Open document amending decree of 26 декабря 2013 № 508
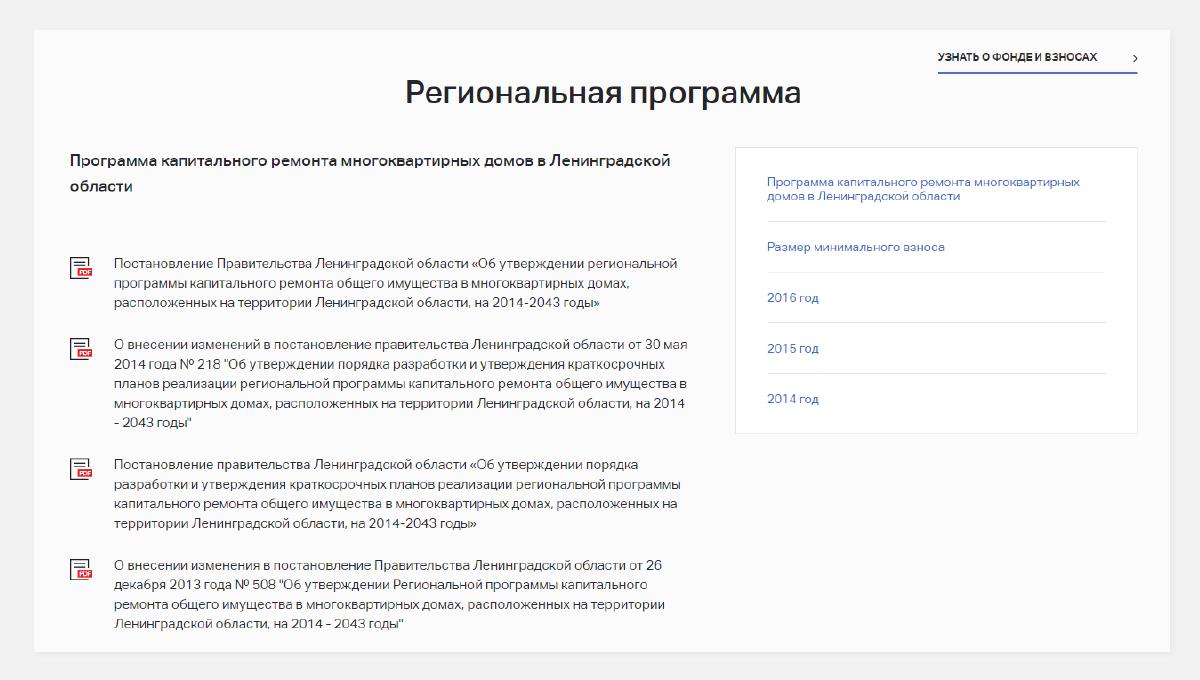 tap(389, 595)
